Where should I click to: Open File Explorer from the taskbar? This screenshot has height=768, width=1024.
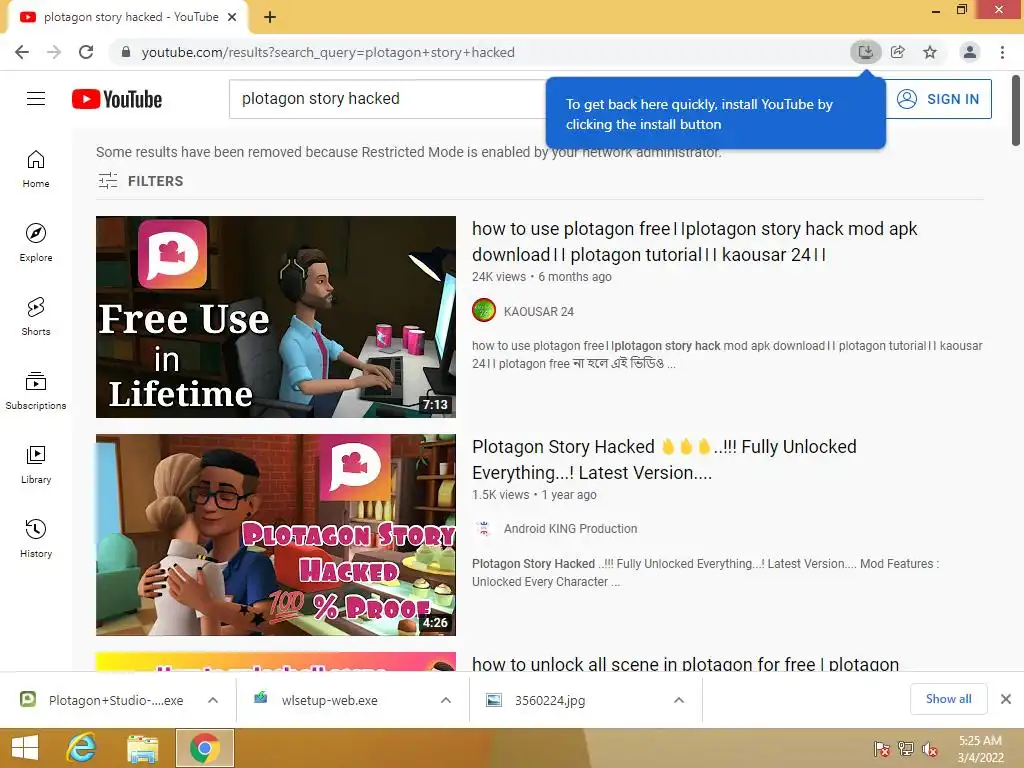coord(142,748)
